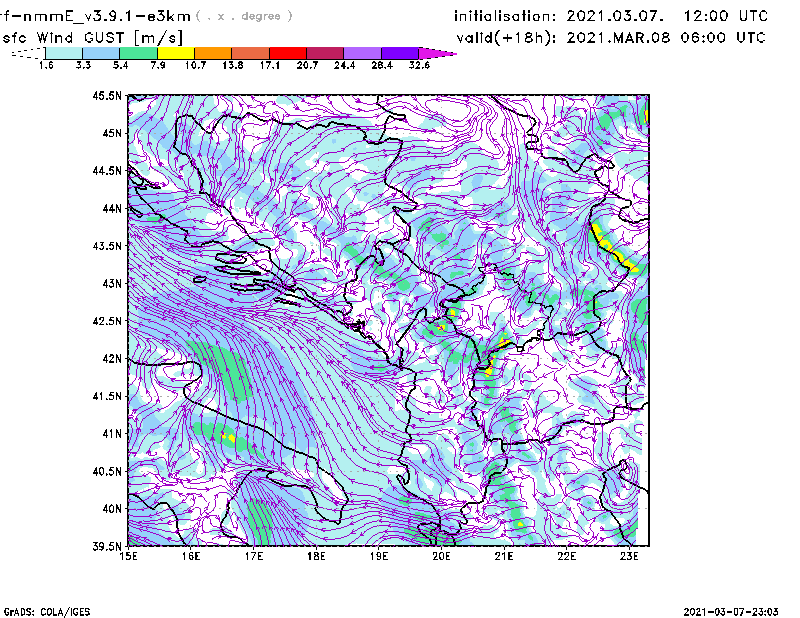Click the coral 13.8–17.1 legend swatch
Viewport: 800px width, 618px height.
coord(251,53)
